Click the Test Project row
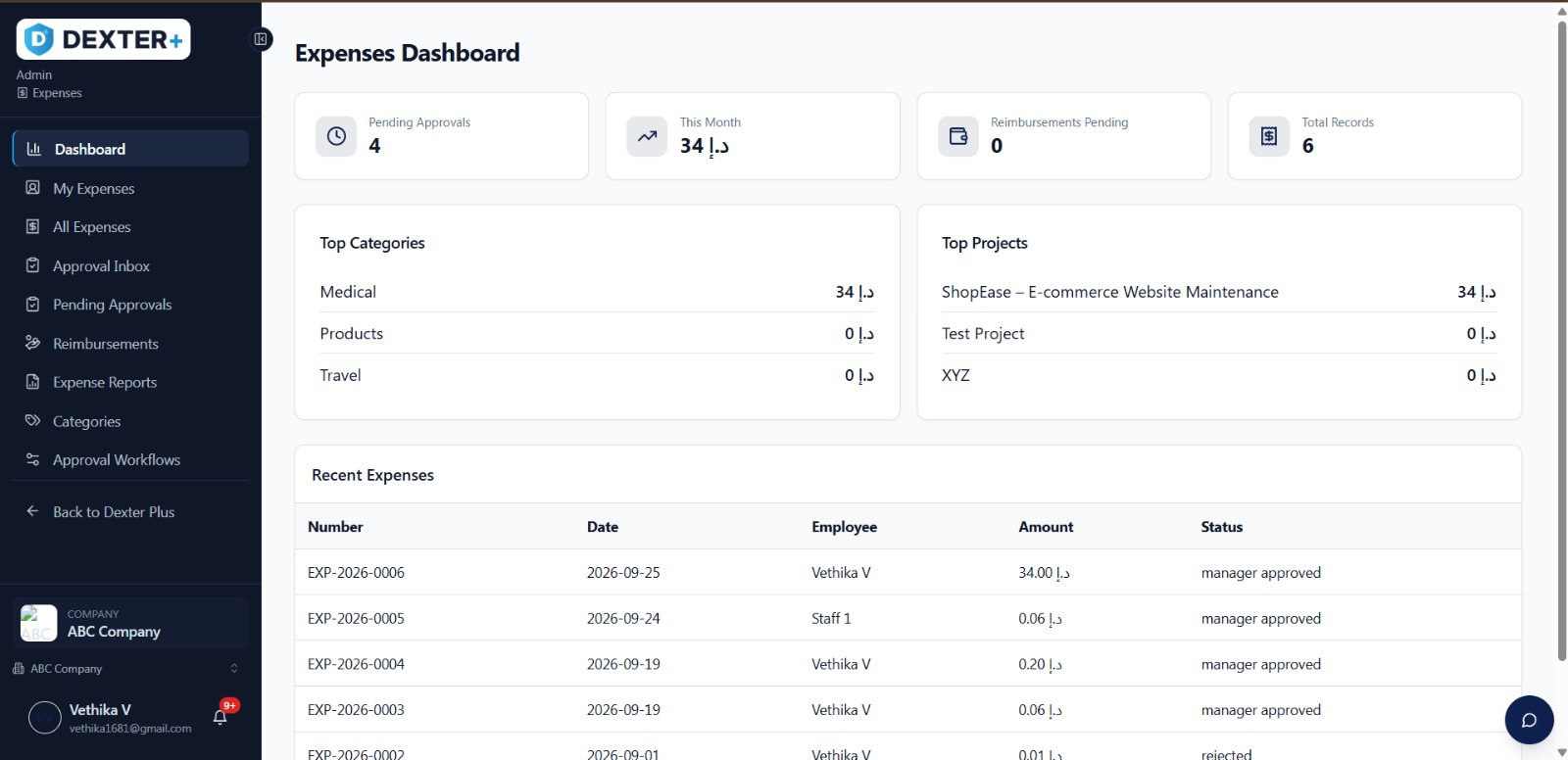Viewport: 1568px width, 760px height. point(1219,333)
